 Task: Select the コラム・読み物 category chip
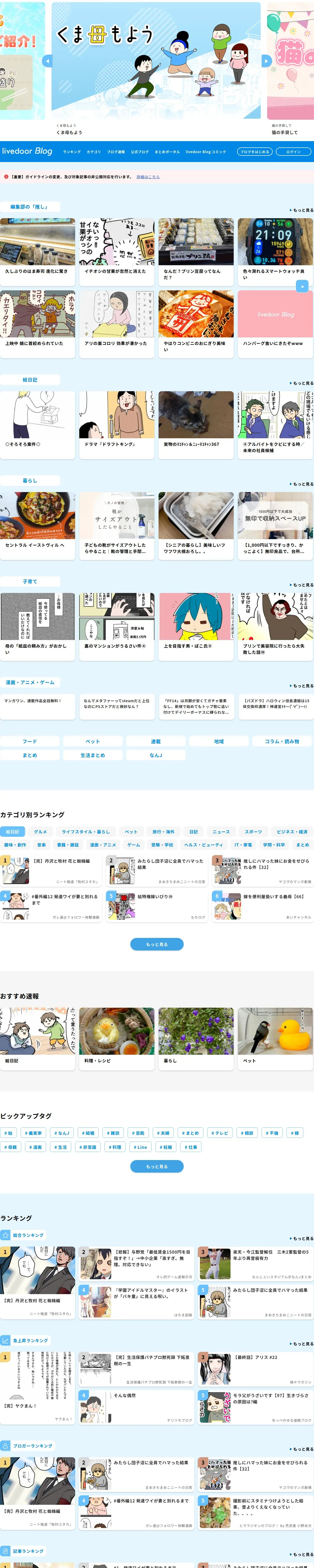click(x=282, y=741)
